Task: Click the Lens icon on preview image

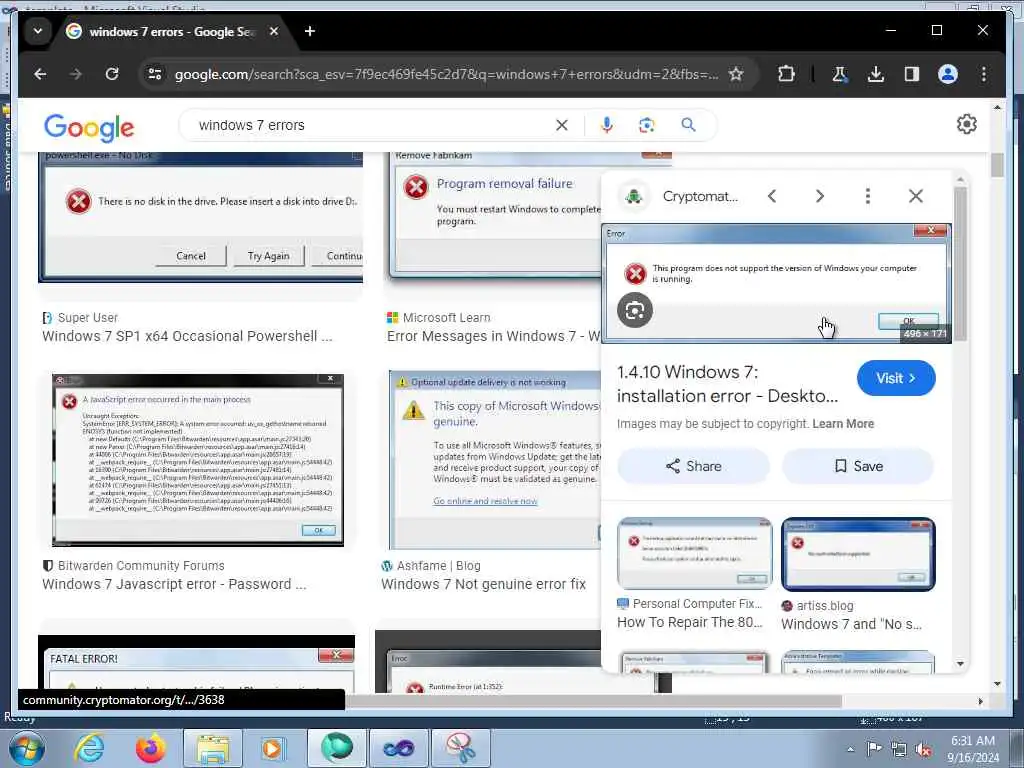Action: [635, 310]
